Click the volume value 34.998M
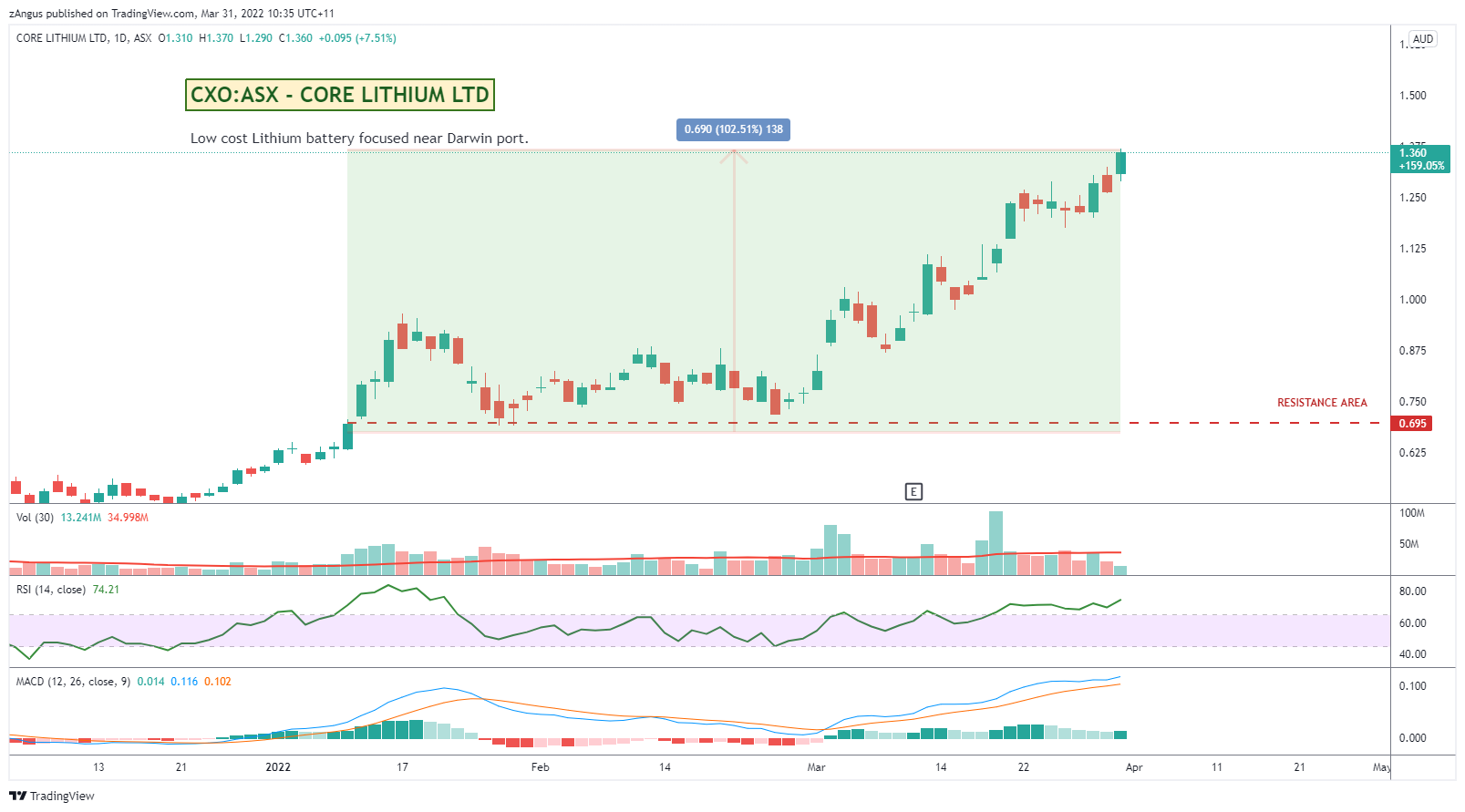The width and height of the screenshot is (1465, 812). (x=128, y=518)
